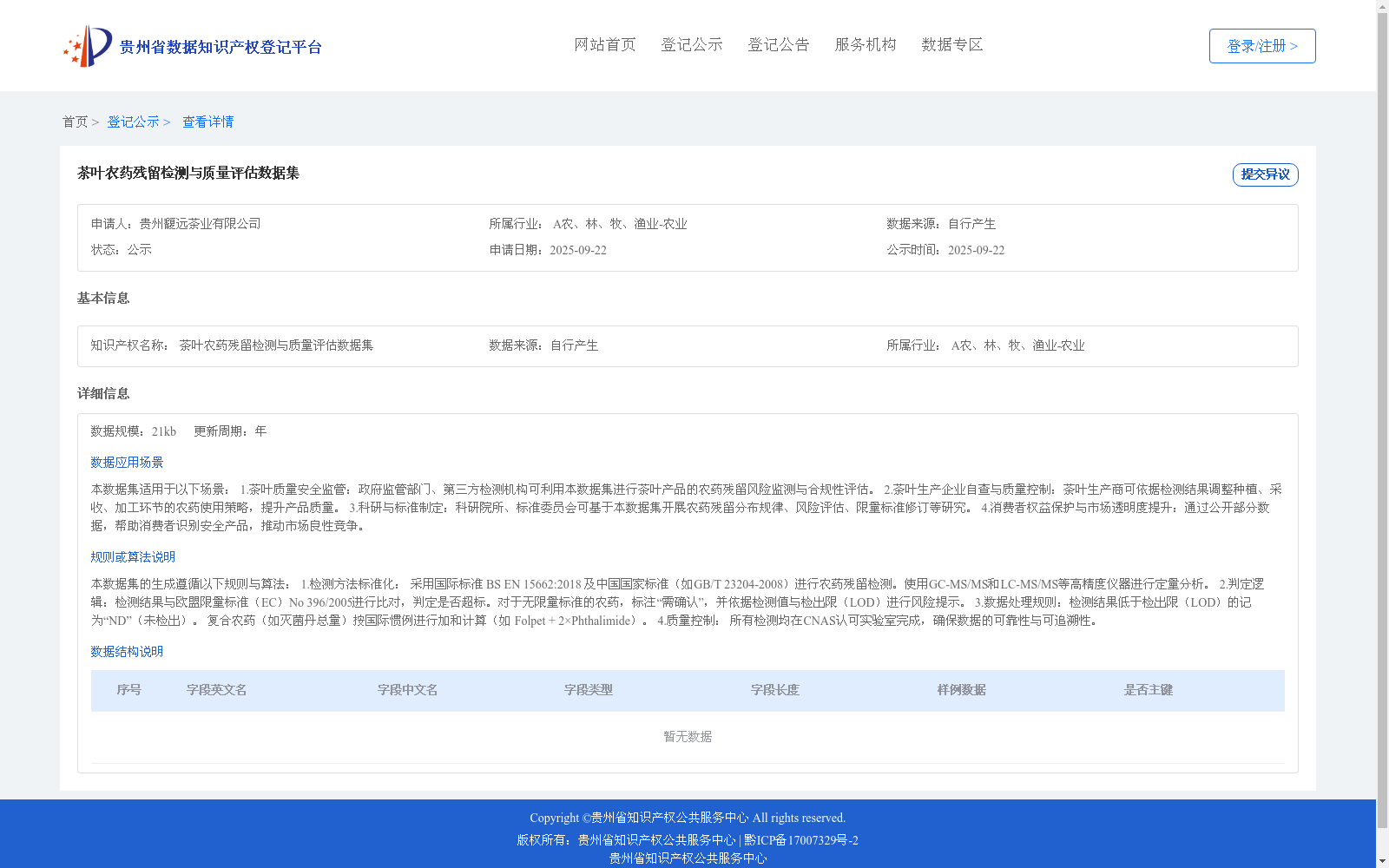Click the 详细信息 section heading
Viewport: 1389px width, 868px height.
[103, 393]
